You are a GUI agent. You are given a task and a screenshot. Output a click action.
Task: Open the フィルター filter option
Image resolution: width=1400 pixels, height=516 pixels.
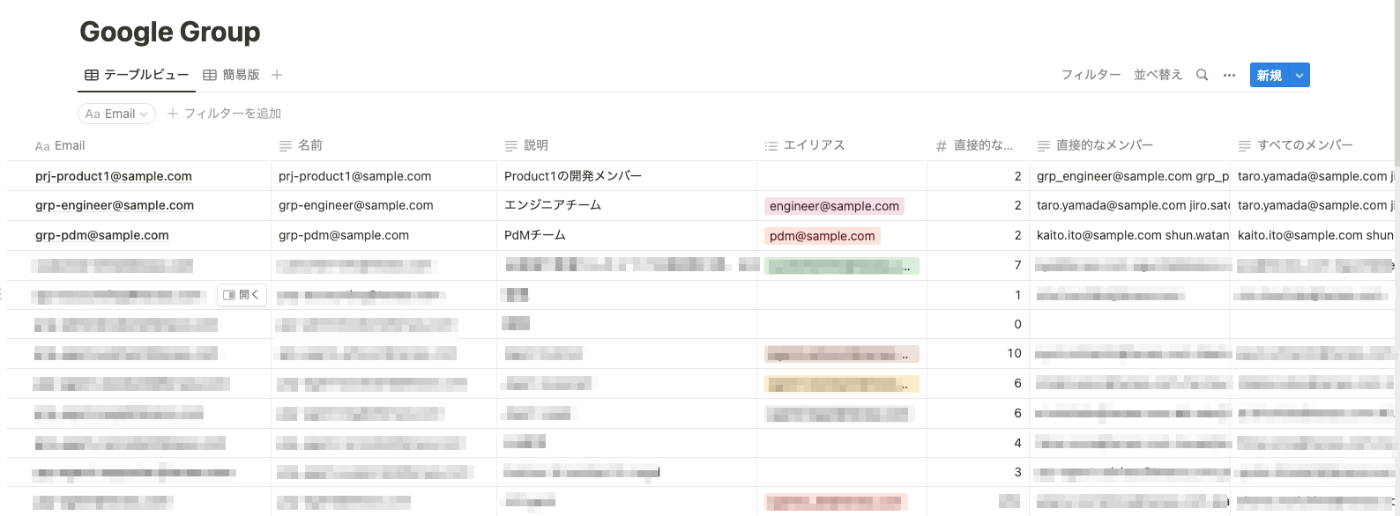1091,75
